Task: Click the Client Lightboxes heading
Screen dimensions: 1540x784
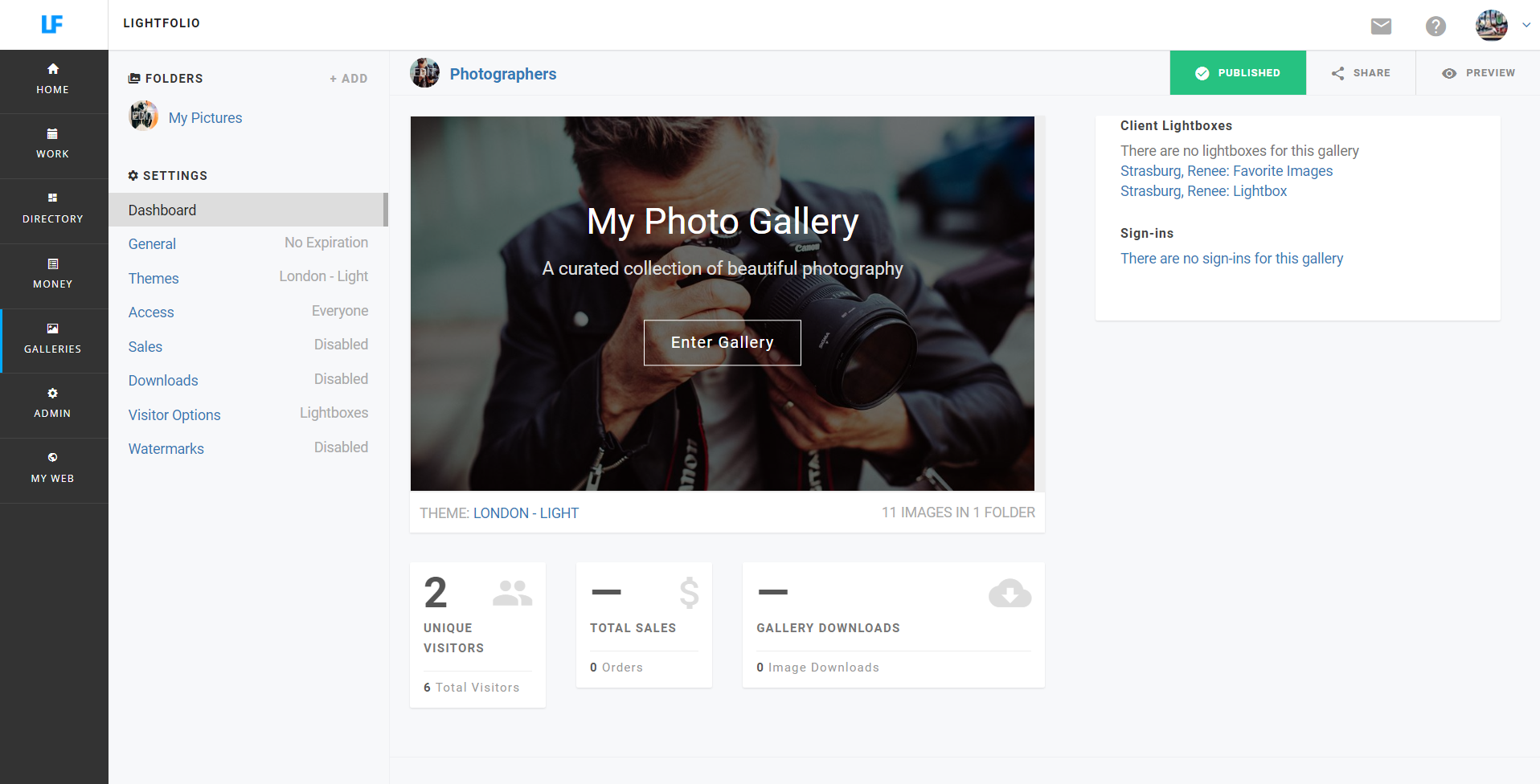Action: point(1176,126)
